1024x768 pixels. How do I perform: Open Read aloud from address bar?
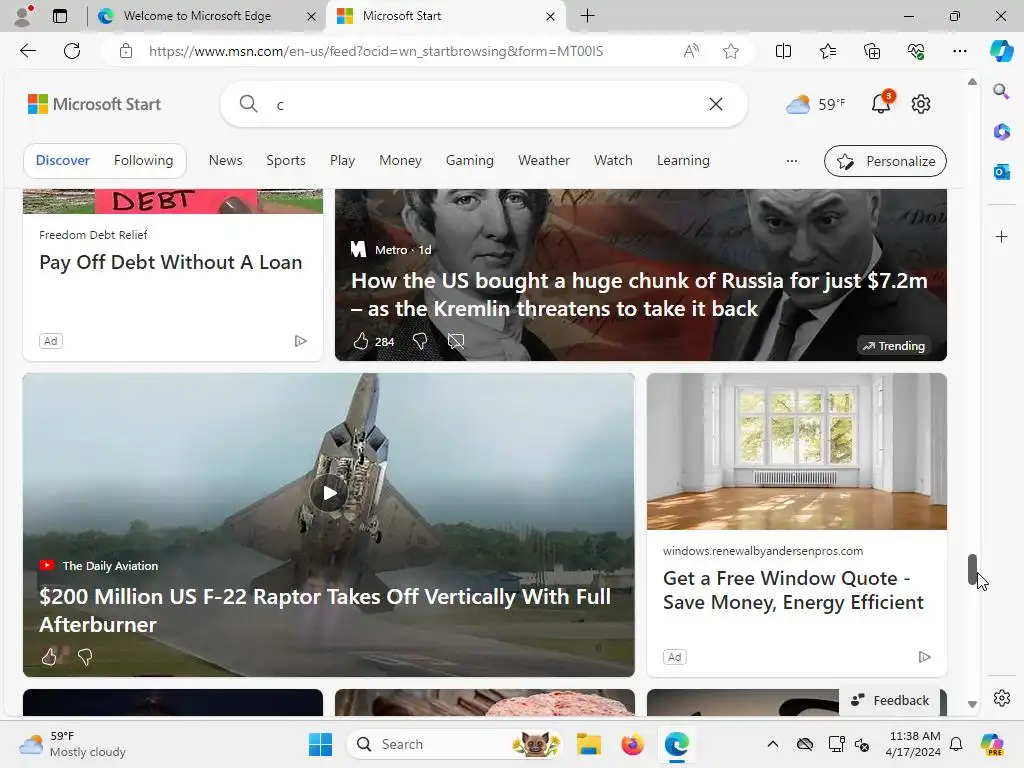click(x=691, y=51)
